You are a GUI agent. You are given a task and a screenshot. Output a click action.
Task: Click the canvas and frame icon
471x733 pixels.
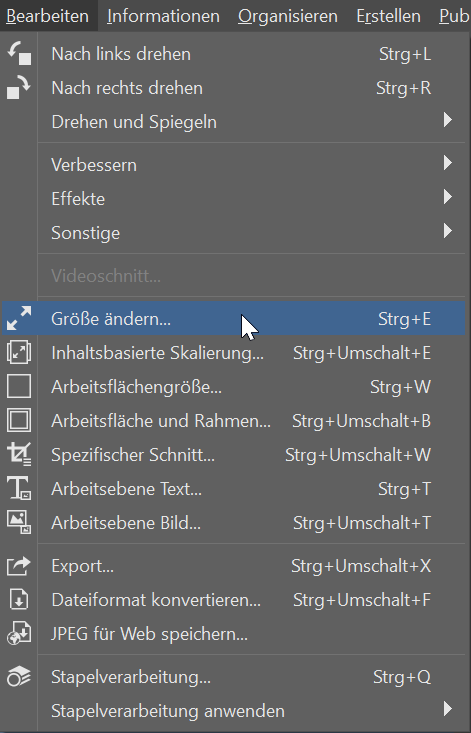tap(19, 420)
